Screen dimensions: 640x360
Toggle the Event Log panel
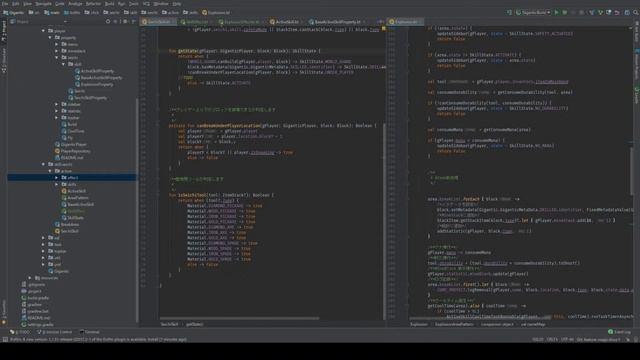[x=619, y=332]
